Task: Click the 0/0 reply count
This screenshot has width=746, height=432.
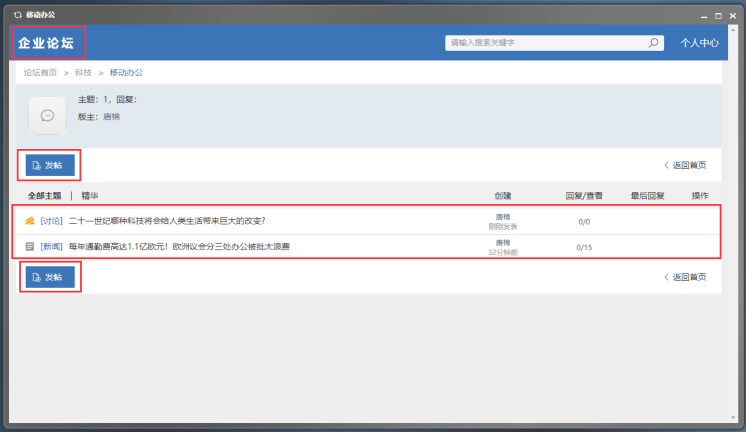Action: 584,222
